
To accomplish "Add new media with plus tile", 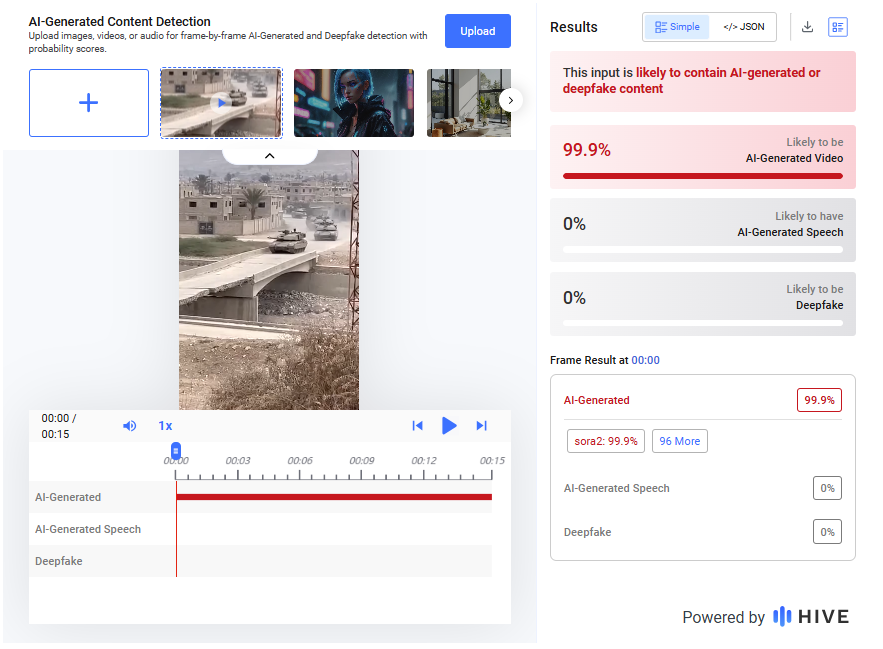I will [89, 103].
